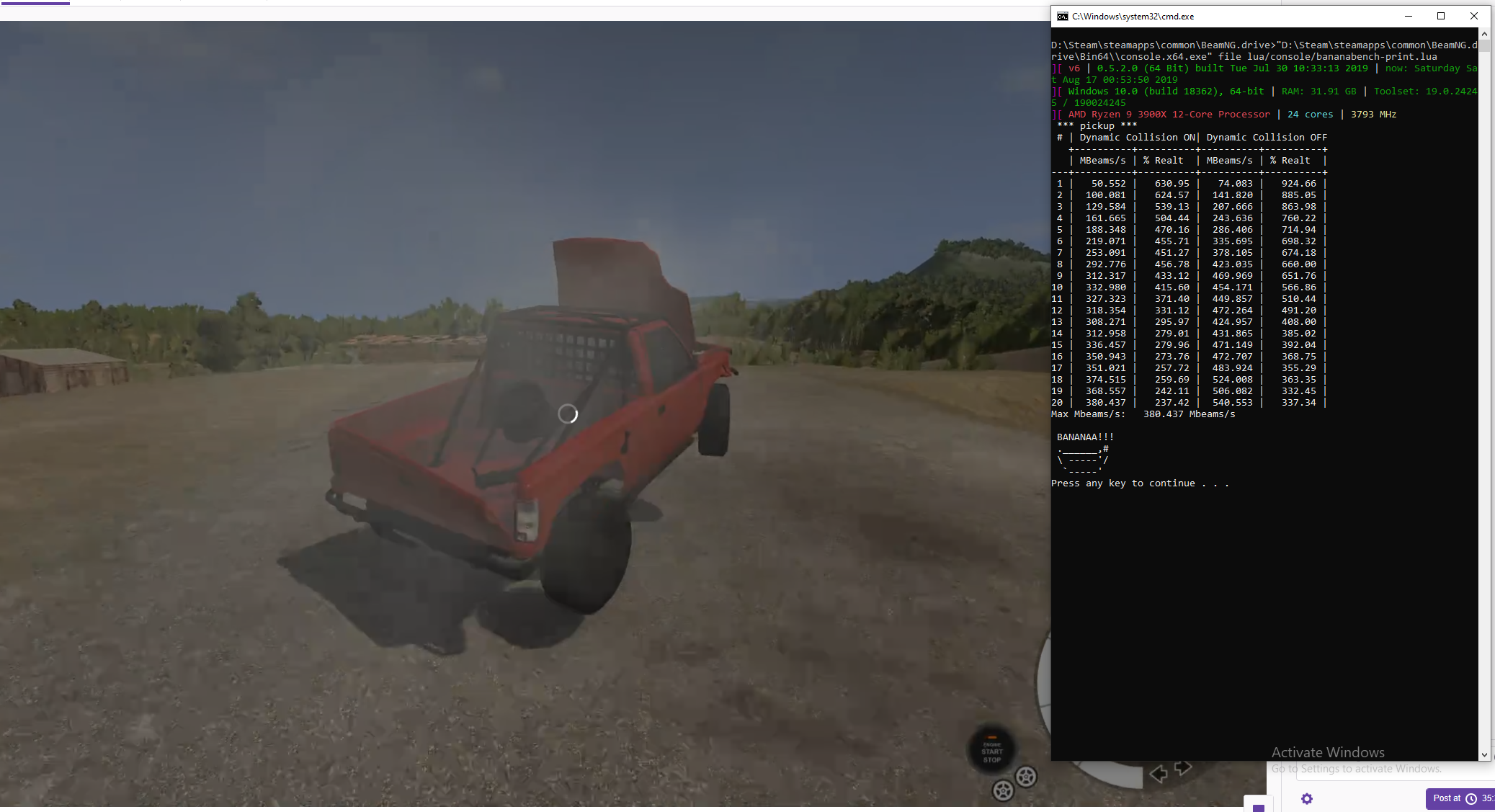Click the 'AMD Ryzen 9 3900X 12-Core Processor' text

coord(1169,115)
